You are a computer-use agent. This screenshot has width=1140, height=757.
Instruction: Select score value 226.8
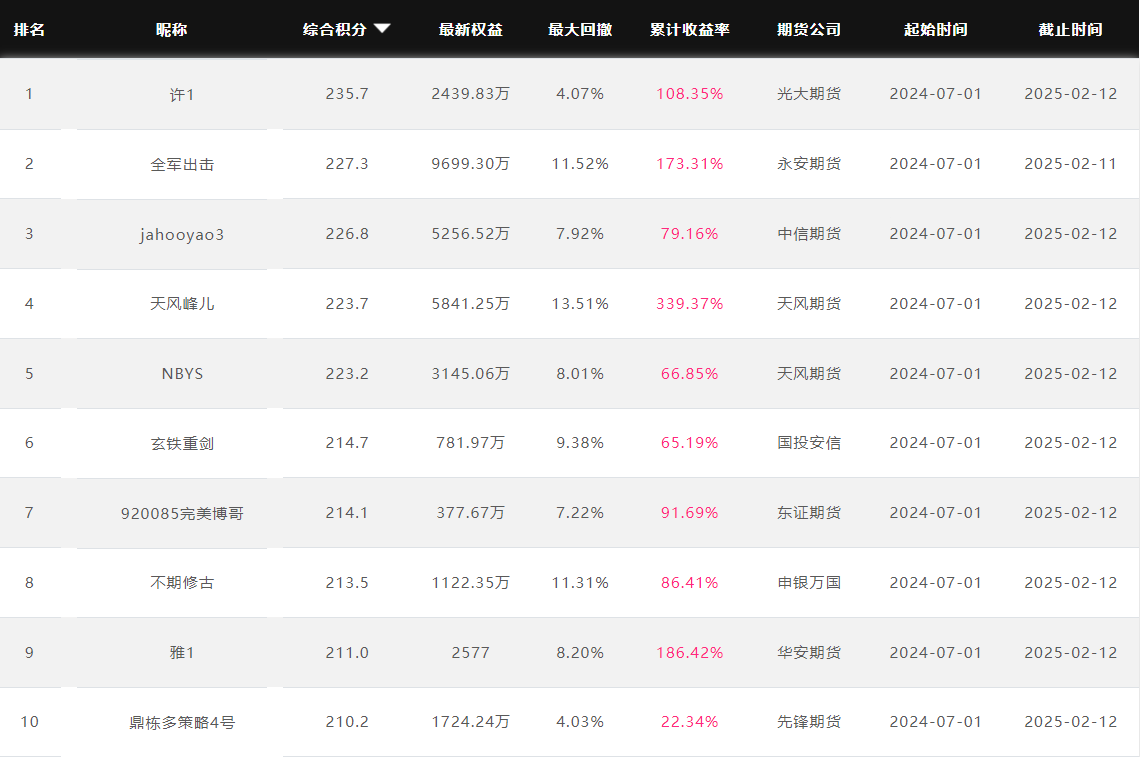tap(347, 233)
